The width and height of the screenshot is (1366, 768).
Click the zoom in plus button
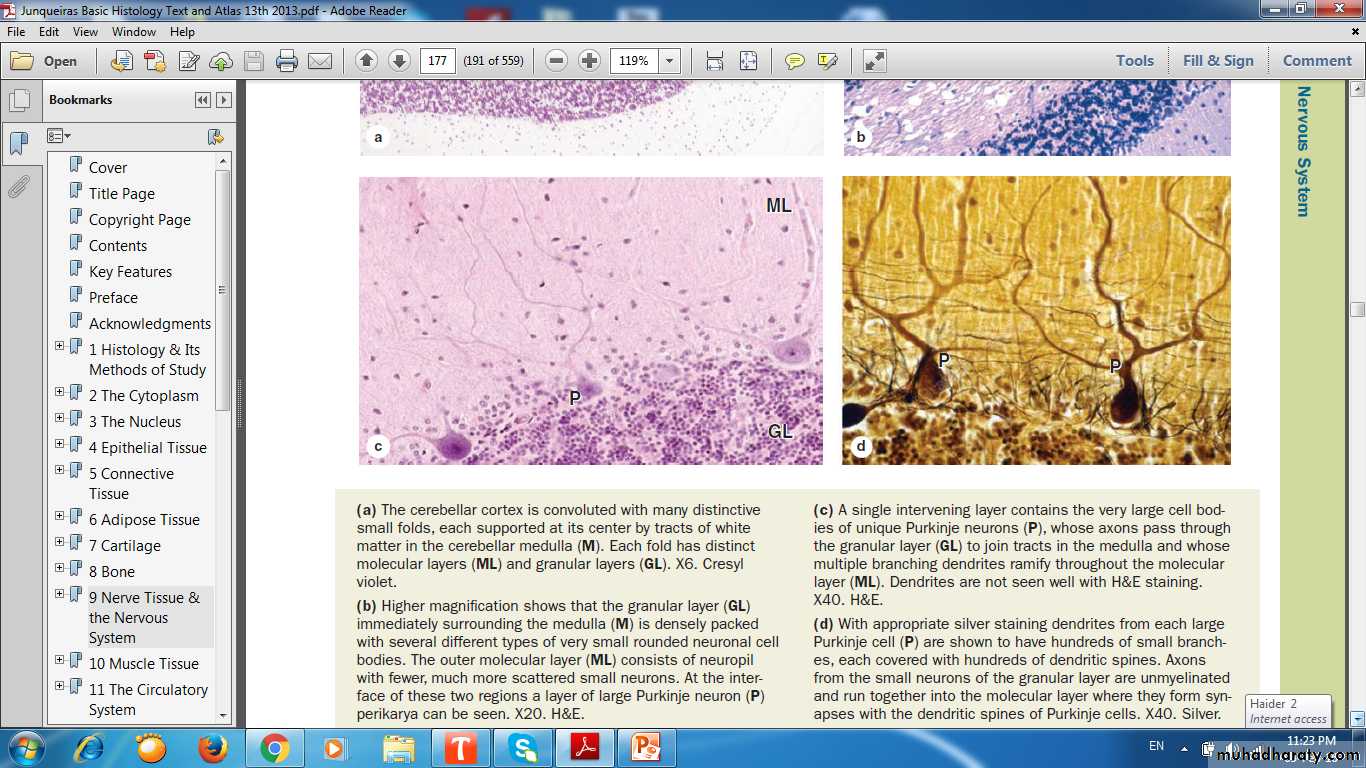point(590,61)
